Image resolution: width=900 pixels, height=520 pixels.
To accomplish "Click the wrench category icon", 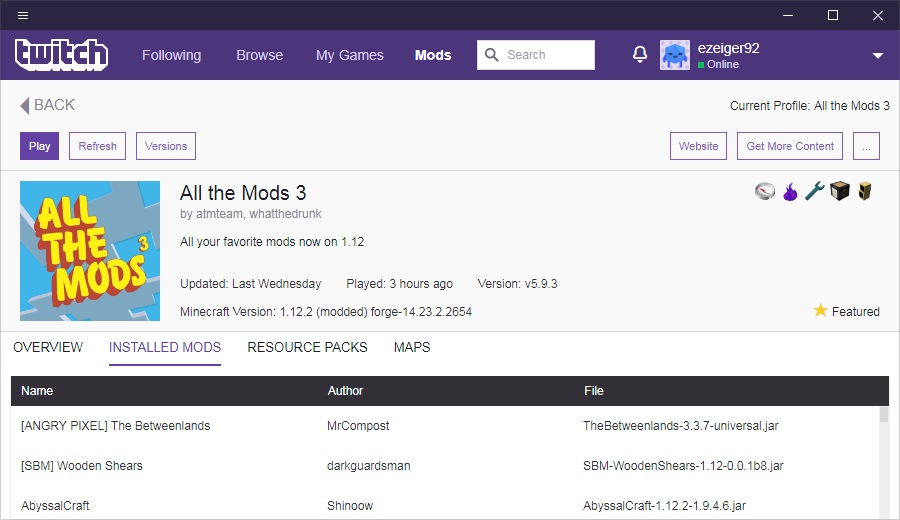I will pyautogui.click(x=814, y=191).
